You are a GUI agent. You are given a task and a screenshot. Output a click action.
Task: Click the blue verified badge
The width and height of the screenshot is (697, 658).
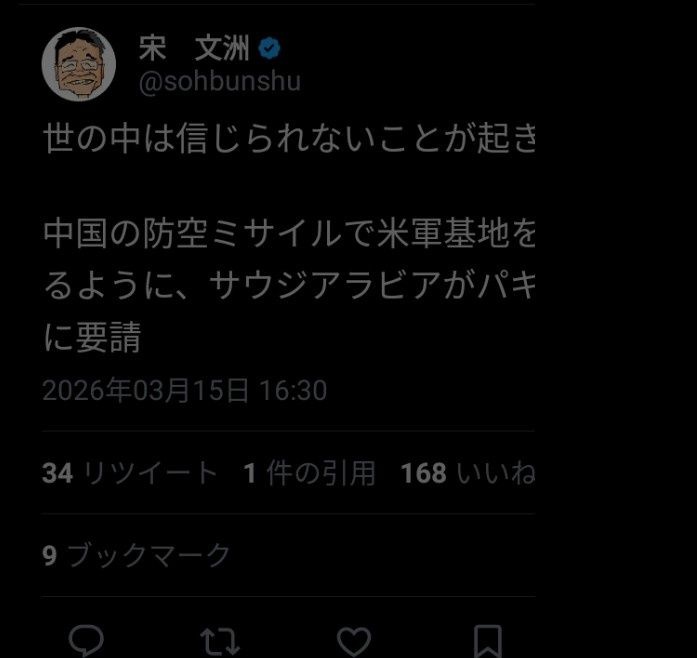click(269, 48)
